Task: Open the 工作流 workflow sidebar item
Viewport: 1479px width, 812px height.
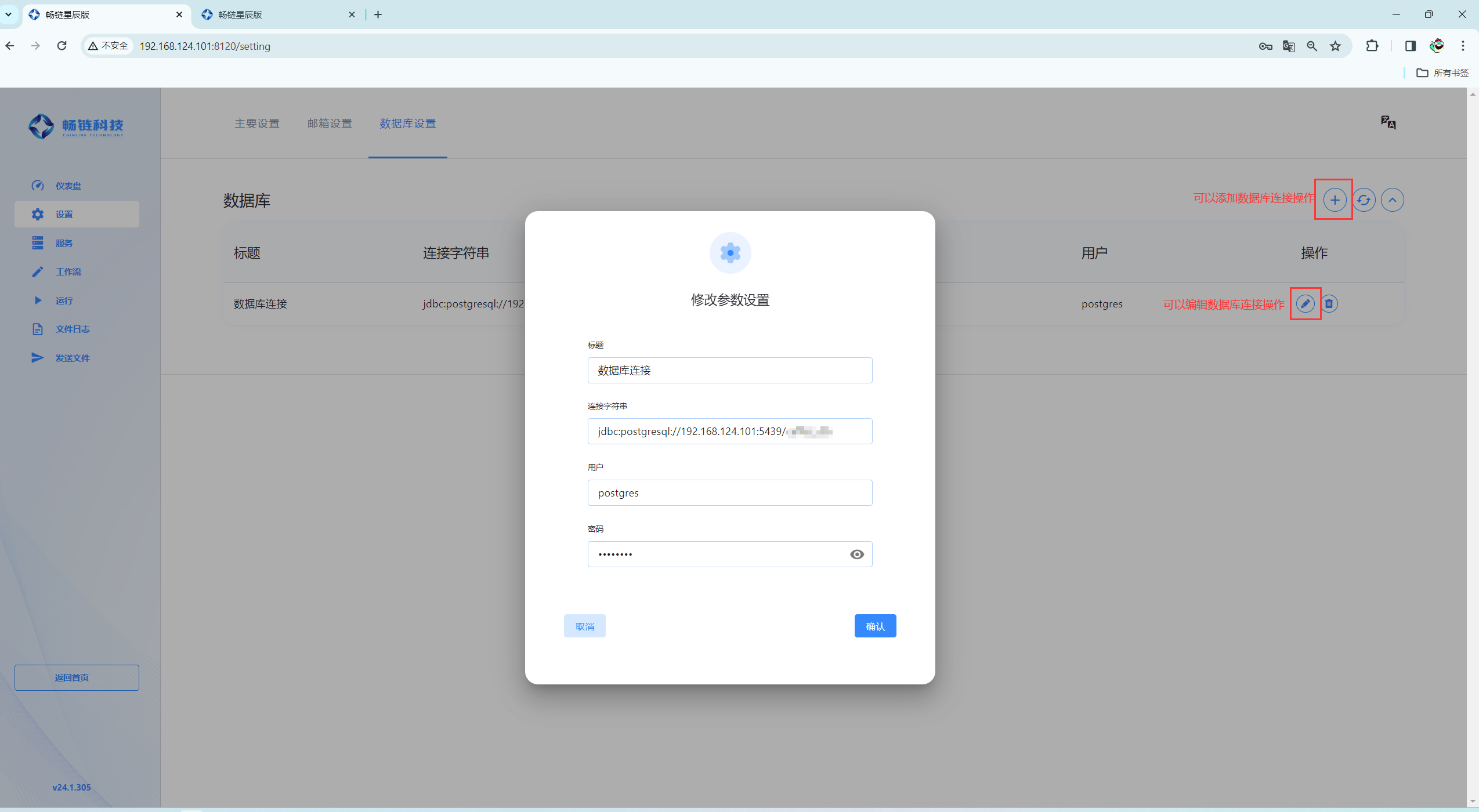Action: (68, 271)
